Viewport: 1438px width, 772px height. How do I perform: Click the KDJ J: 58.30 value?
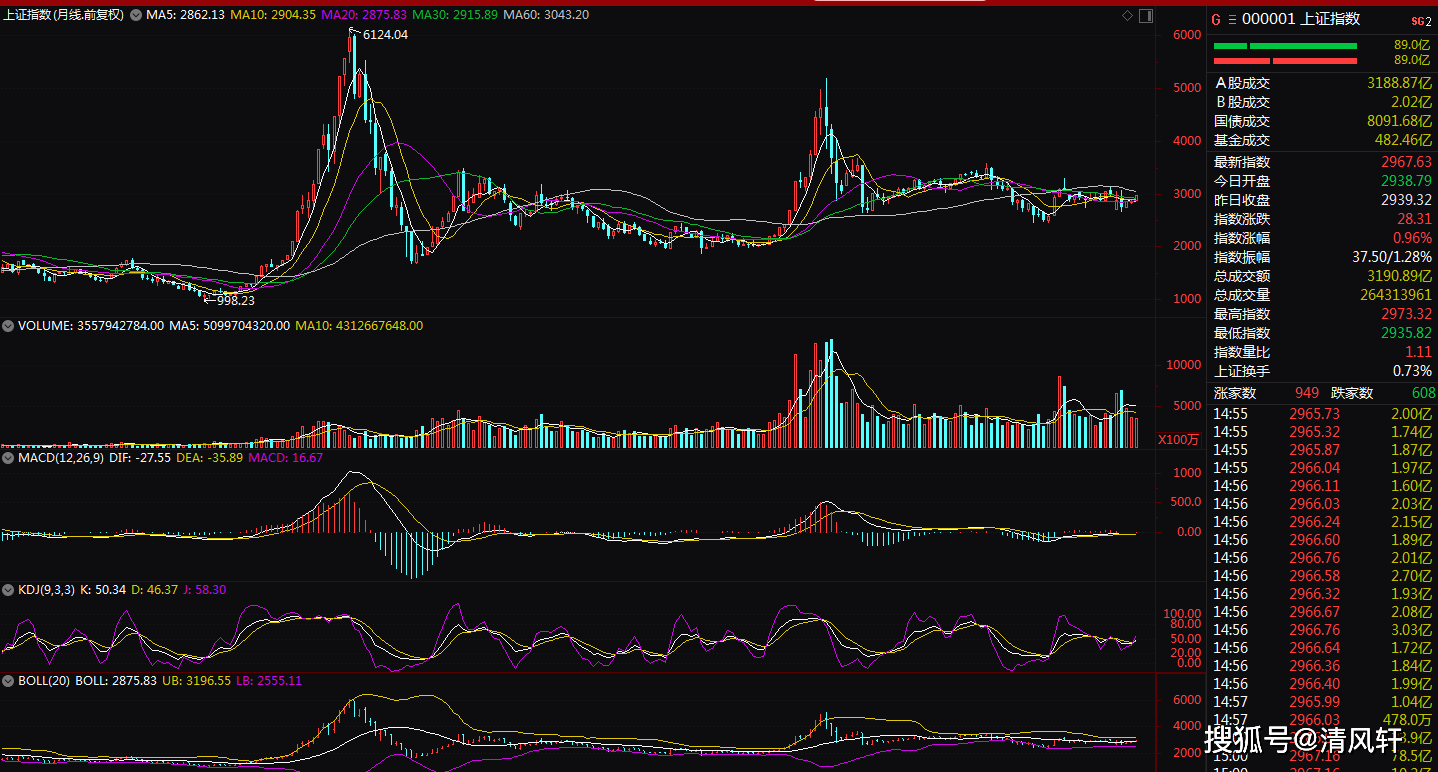pyautogui.click(x=207, y=590)
